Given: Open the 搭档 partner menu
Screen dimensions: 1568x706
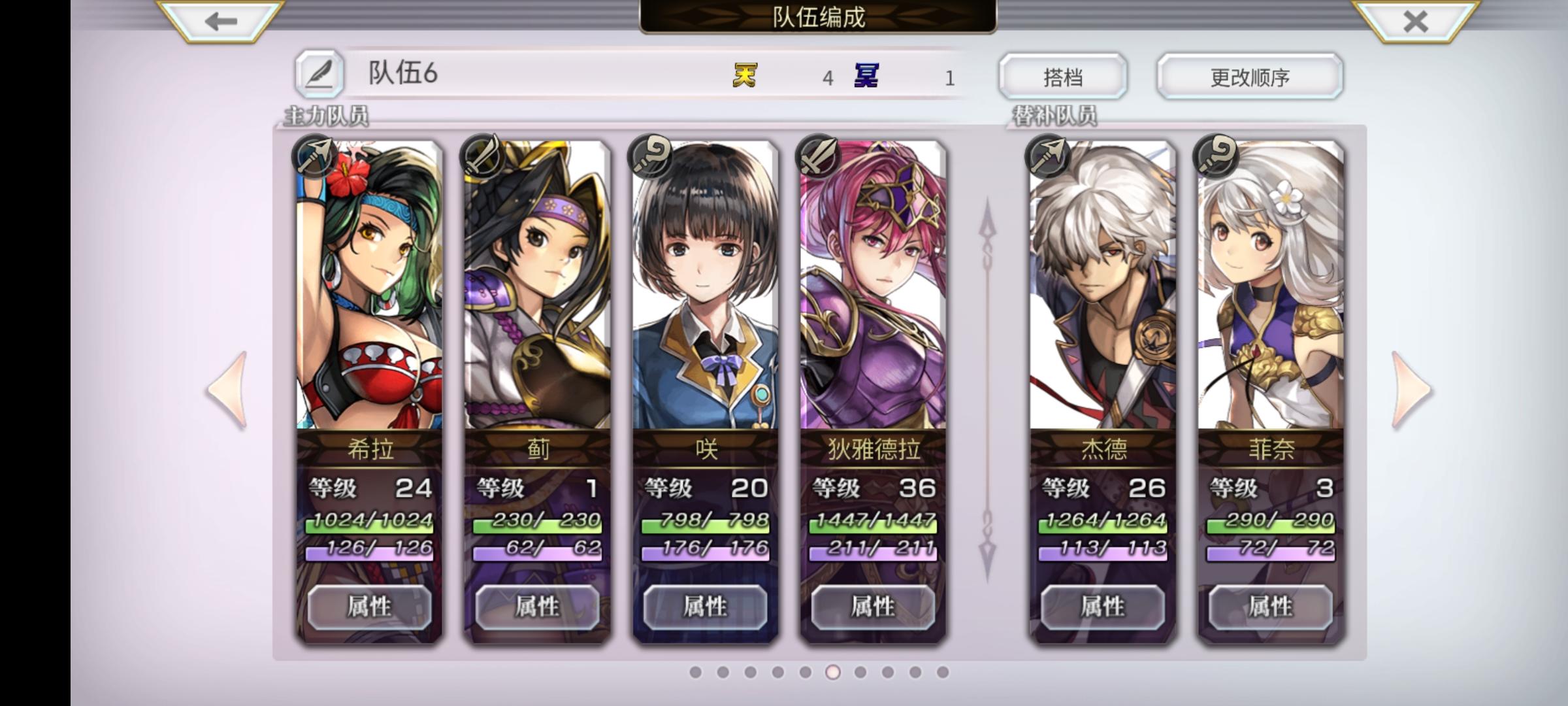Looking at the screenshot, I should 1063,76.
